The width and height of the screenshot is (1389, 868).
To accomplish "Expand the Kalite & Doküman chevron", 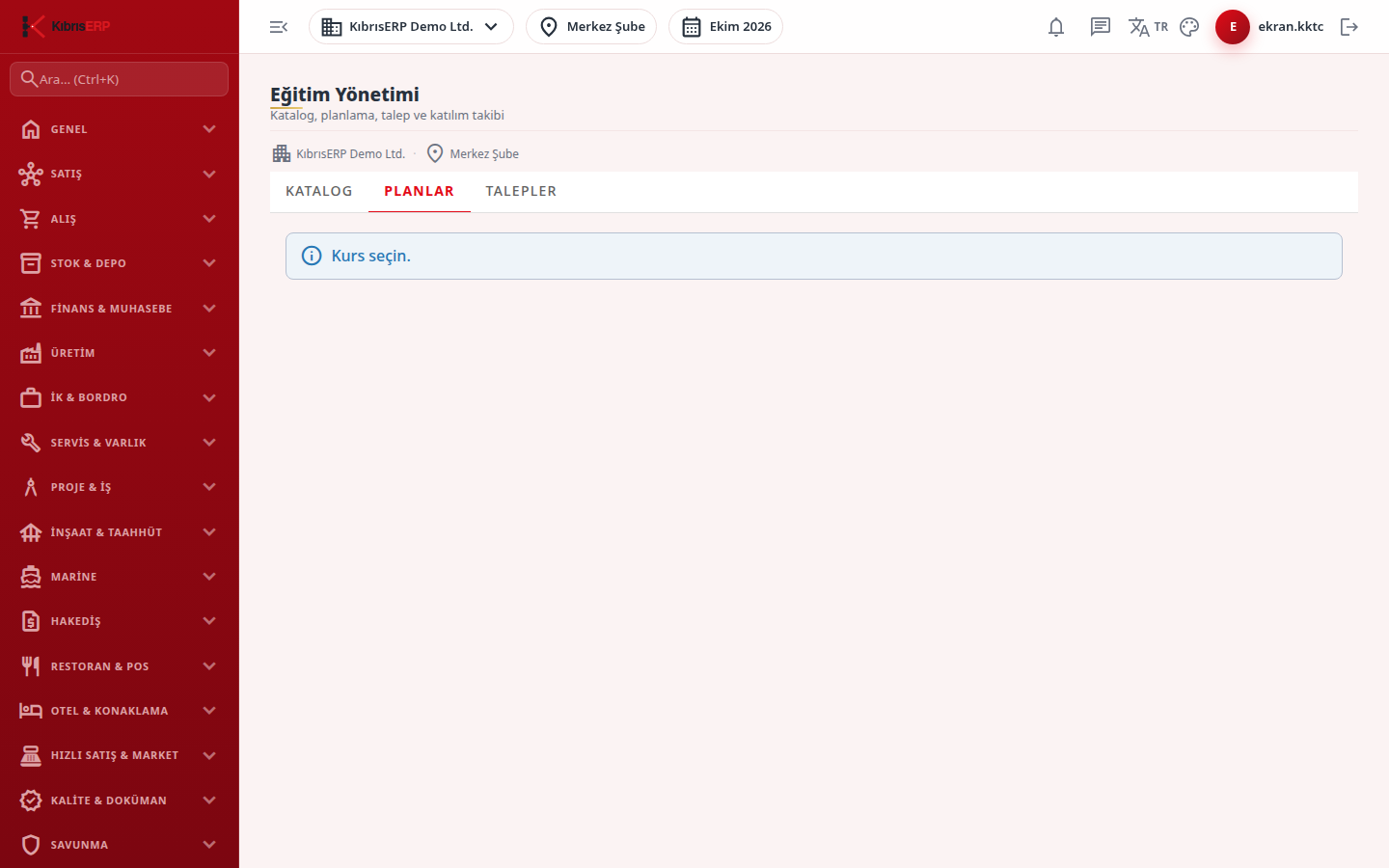I will [209, 800].
